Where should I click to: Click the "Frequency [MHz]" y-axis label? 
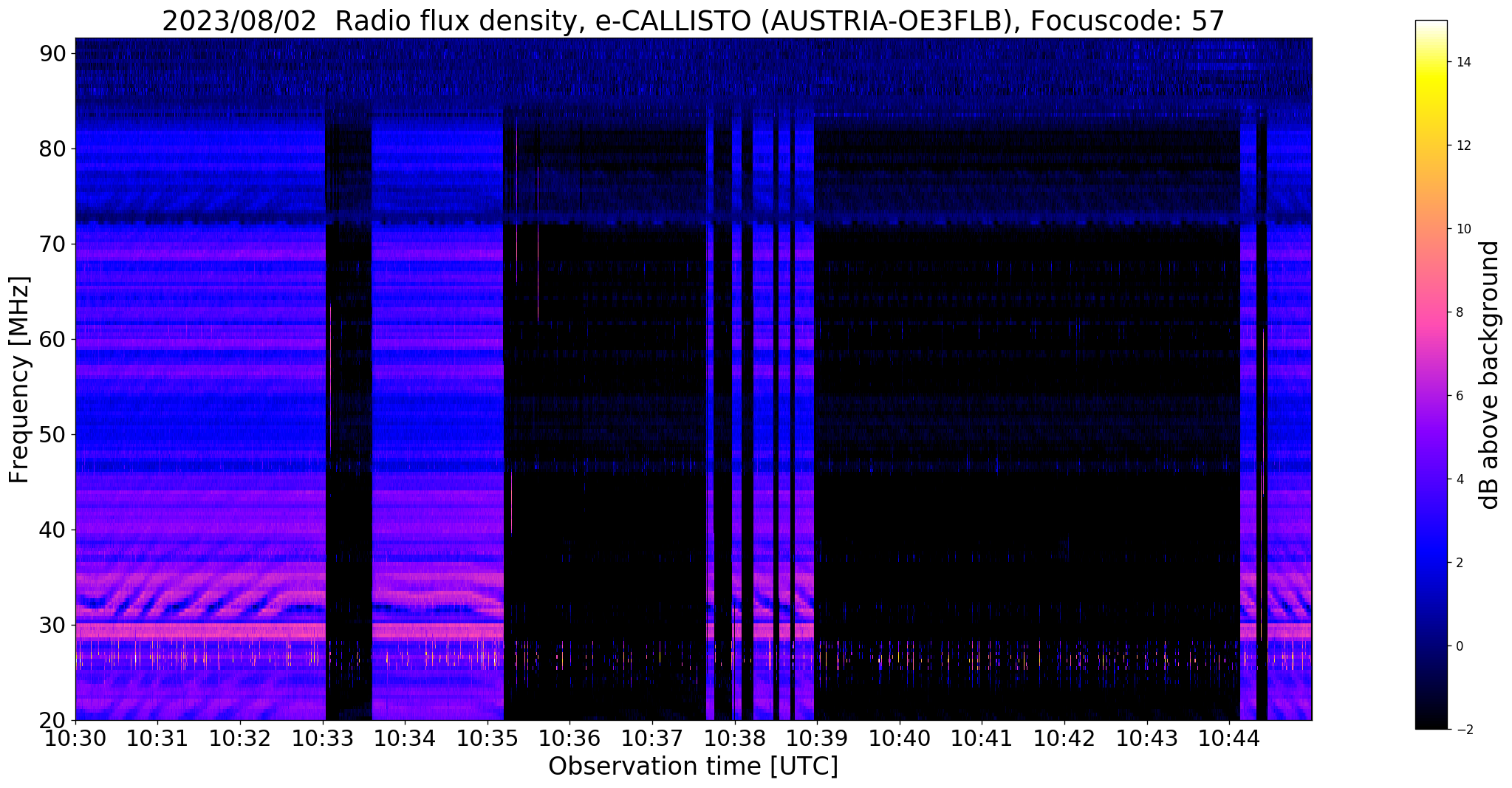click(19, 380)
